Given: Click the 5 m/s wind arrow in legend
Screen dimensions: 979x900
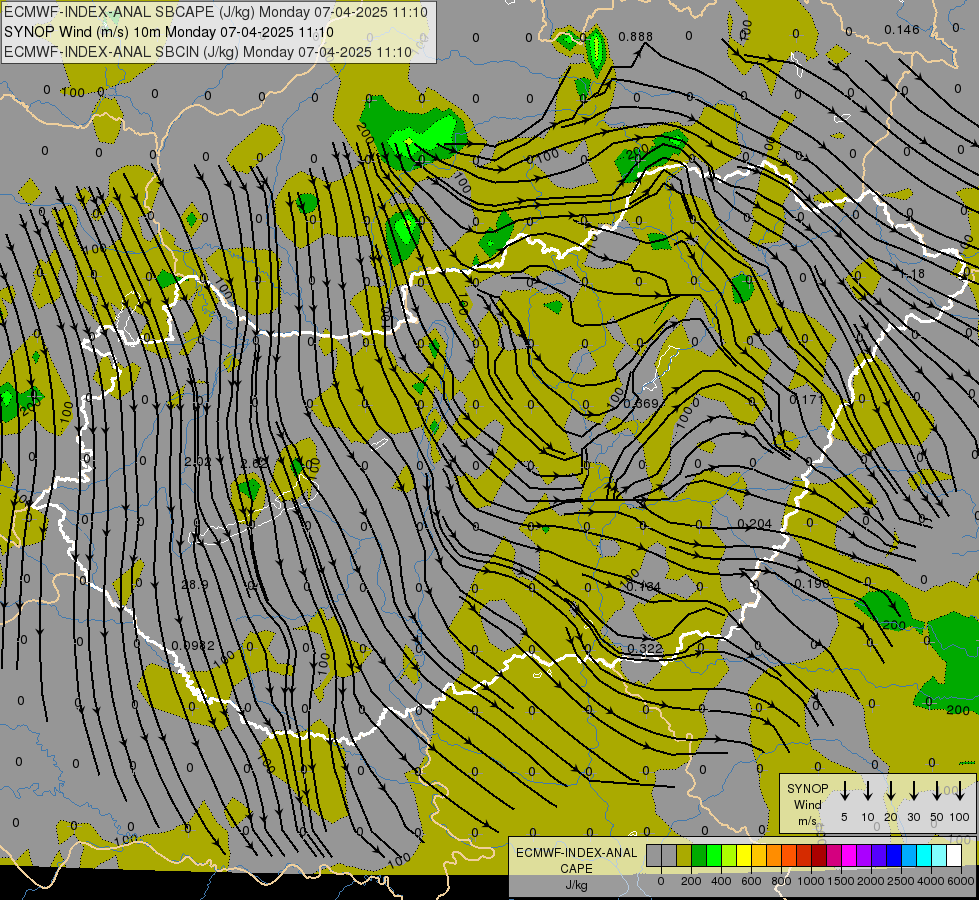Looking at the screenshot, I should [x=844, y=789].
